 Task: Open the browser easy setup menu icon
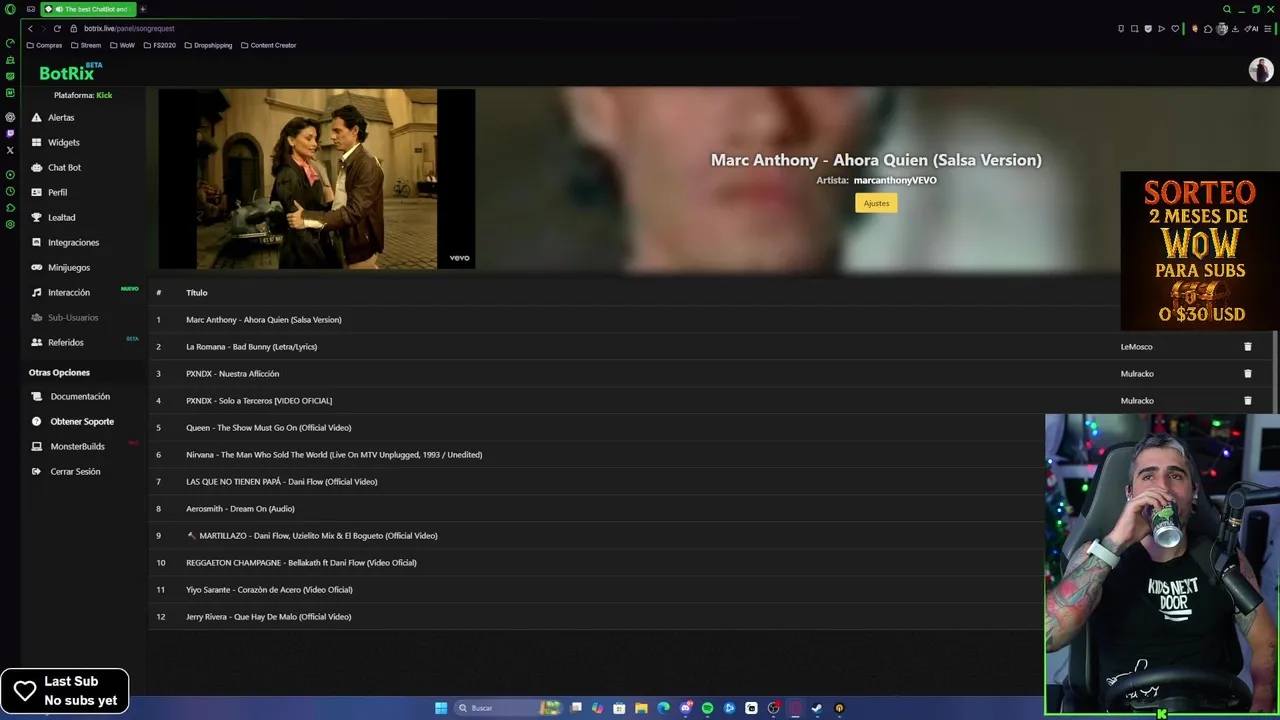click(1267, 29)
